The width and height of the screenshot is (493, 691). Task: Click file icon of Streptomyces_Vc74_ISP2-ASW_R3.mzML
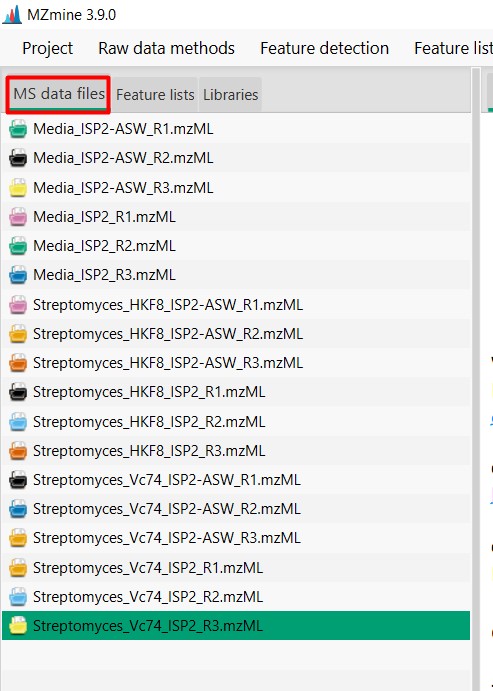(18, 538)
